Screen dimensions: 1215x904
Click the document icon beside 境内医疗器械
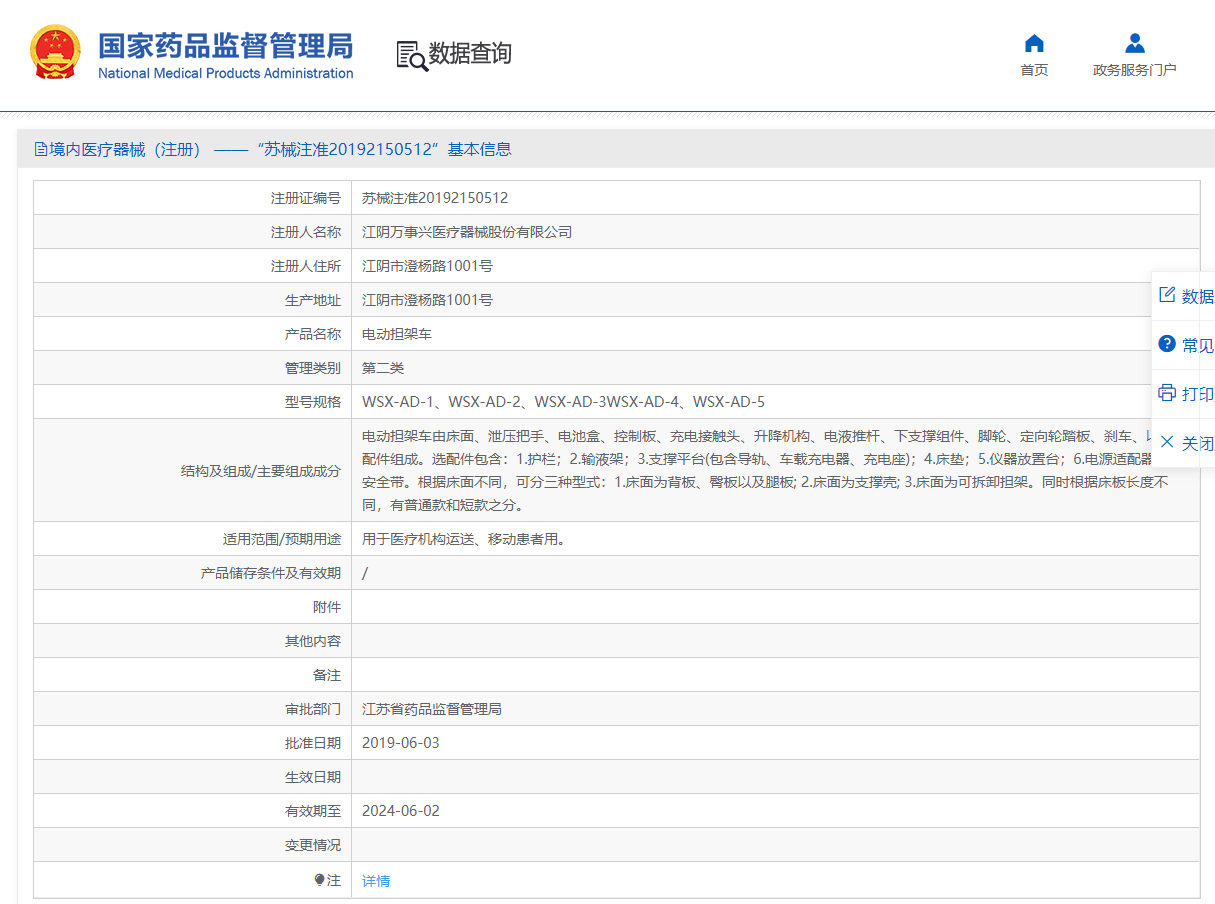pyautogui.click(x=41, y=149)
